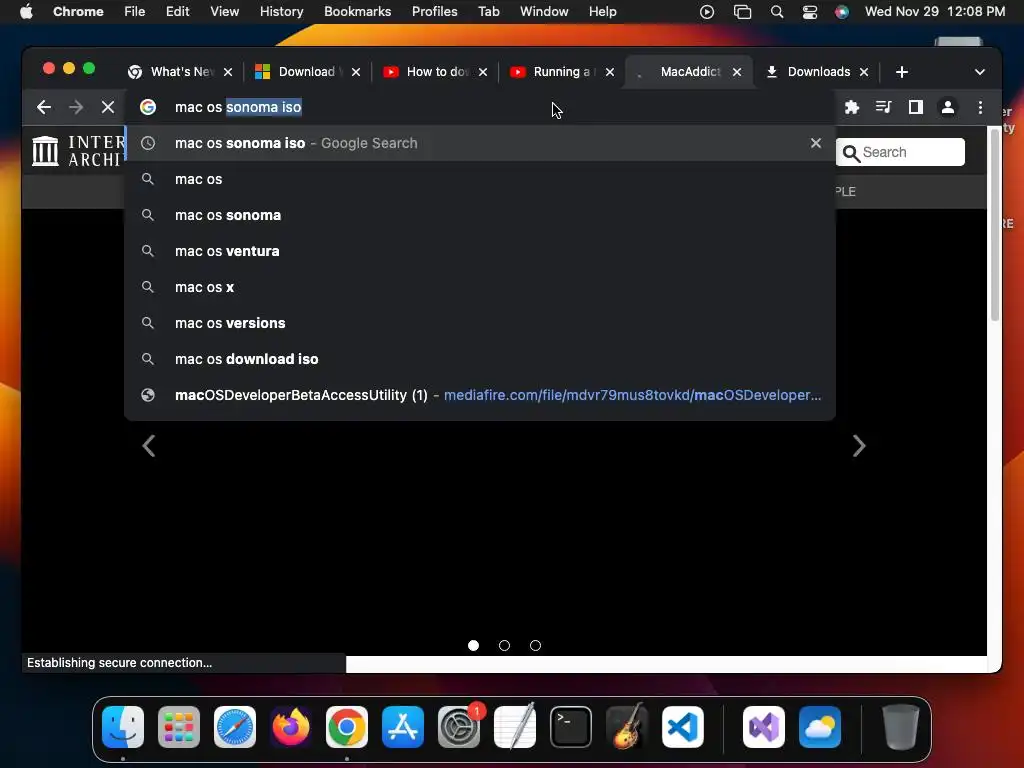
Task: Launch Safari from the Dock
Action: coord(235,727)
